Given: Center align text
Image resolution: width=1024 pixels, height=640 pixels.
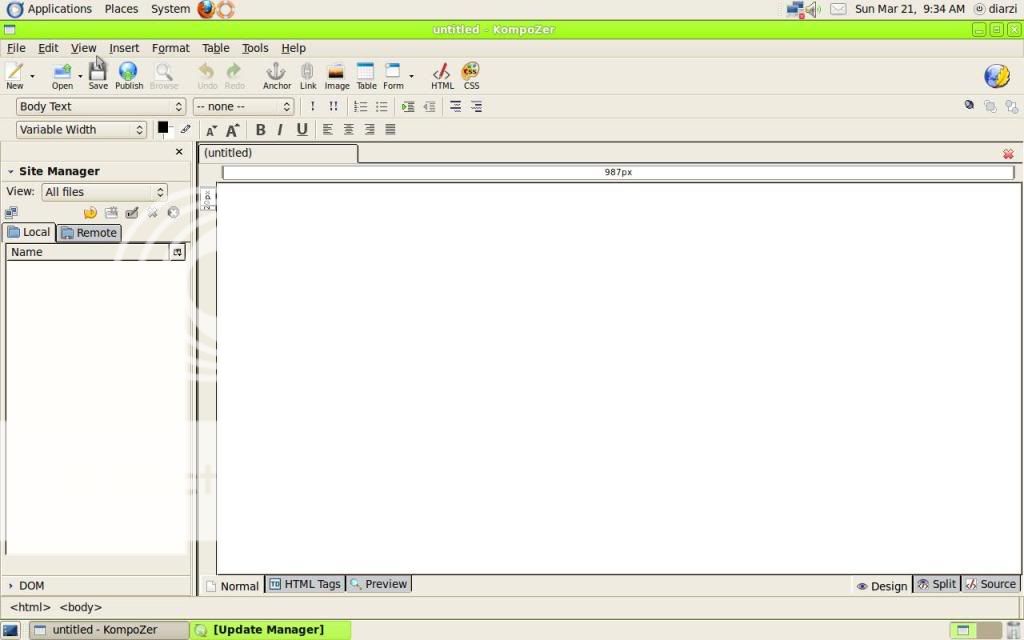Looking at the screenshot, I should point(349,129).
